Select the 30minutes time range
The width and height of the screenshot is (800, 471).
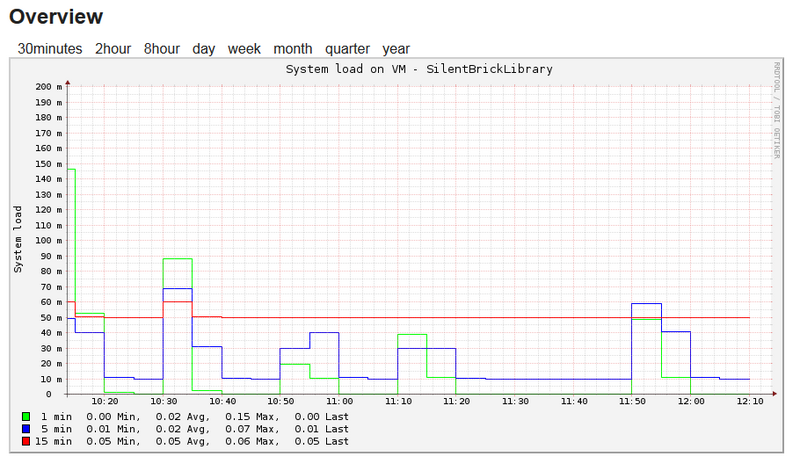click(50, 48)
